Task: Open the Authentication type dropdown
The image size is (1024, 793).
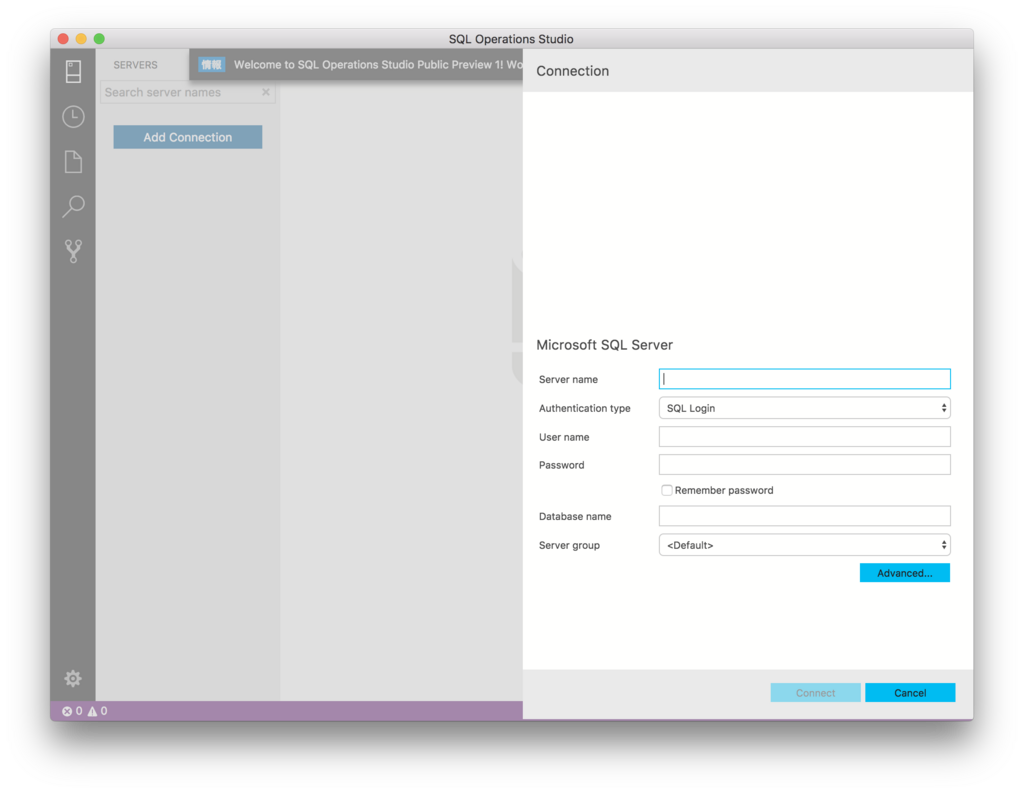Action: coord(804,408)
